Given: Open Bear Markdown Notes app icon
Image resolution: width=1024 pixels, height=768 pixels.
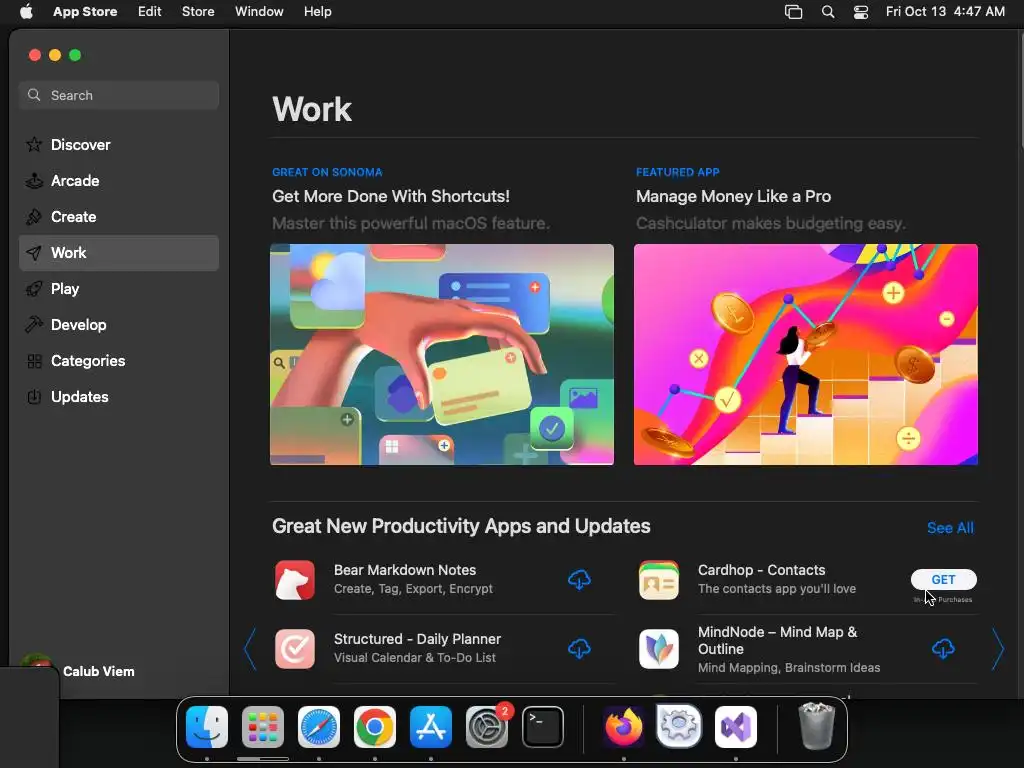Looking at the screenshot, I should [295, 580].
